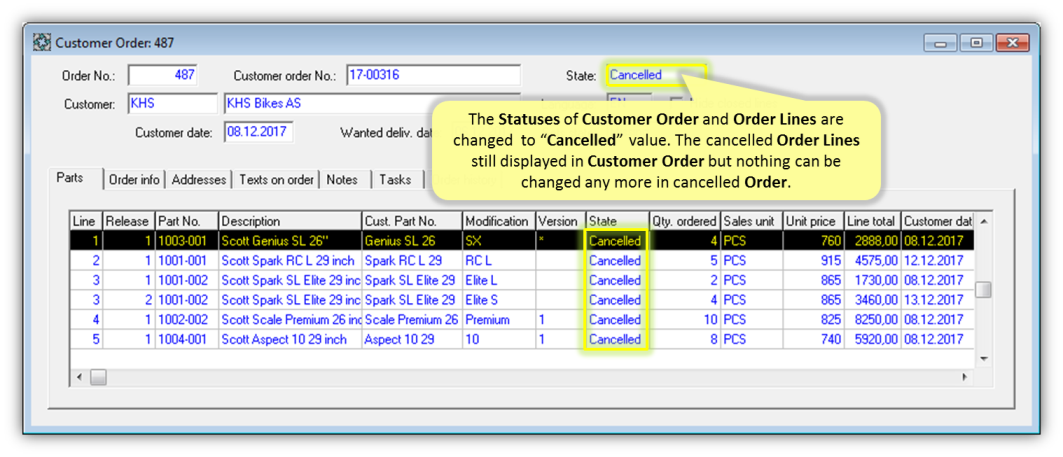Viewport: 1063px width, 457px height.
Task: Click the Customer Order window icon
Action: pos(42,43)
